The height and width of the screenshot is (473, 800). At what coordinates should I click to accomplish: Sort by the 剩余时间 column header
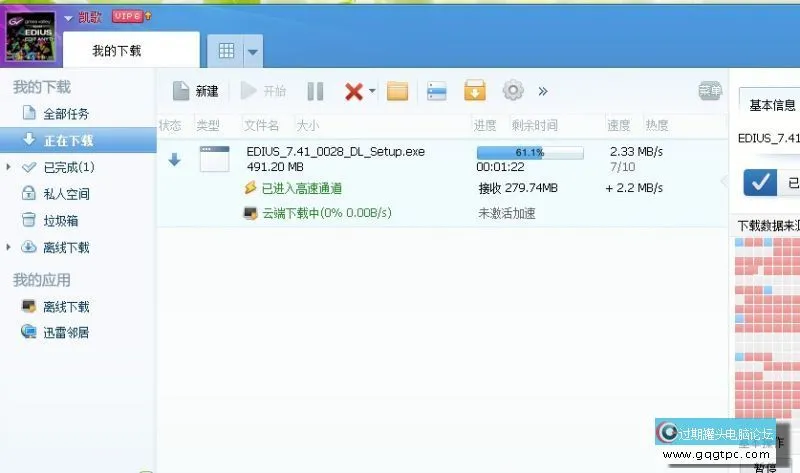pos(535,126)
